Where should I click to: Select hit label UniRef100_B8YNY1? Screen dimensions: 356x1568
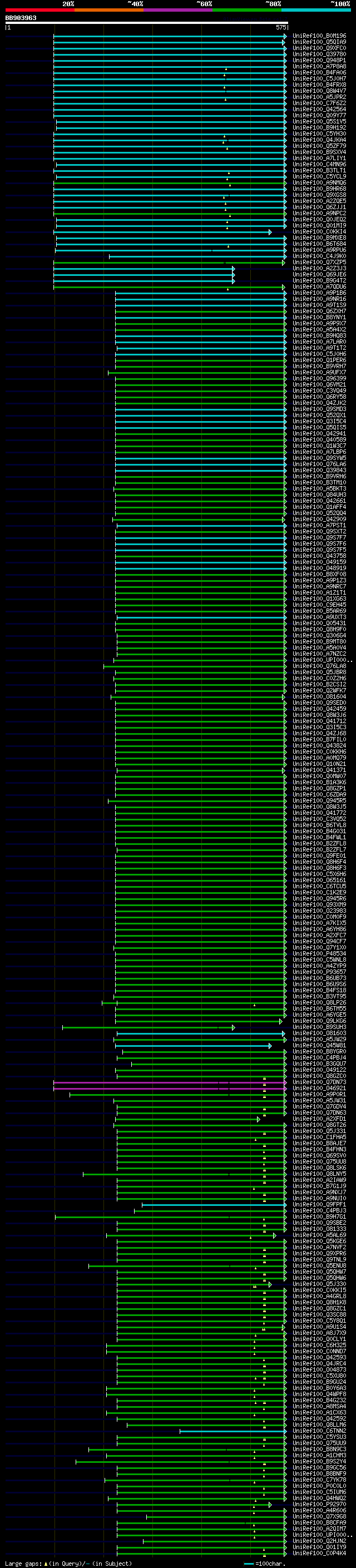tap(319, 318)
